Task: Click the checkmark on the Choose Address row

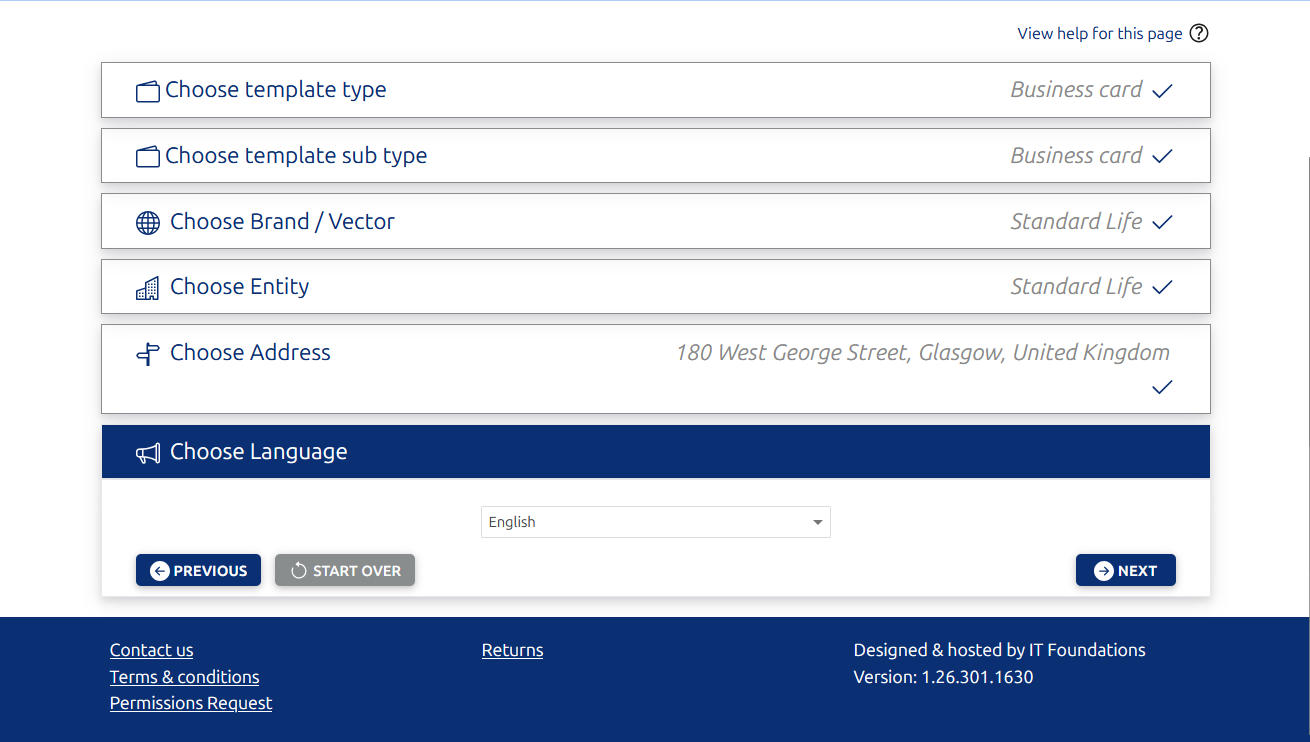Action: [1161, 387]
